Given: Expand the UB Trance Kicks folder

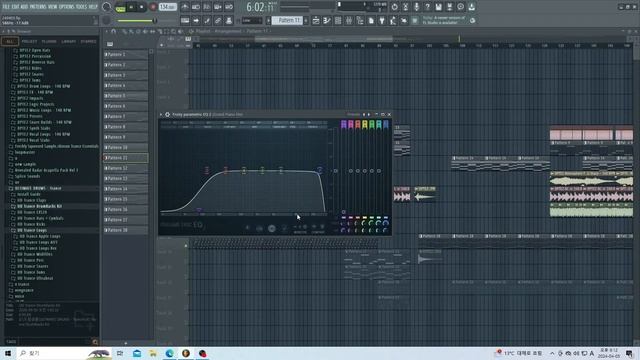Looking at the screenshot, I should click(31, 224).
